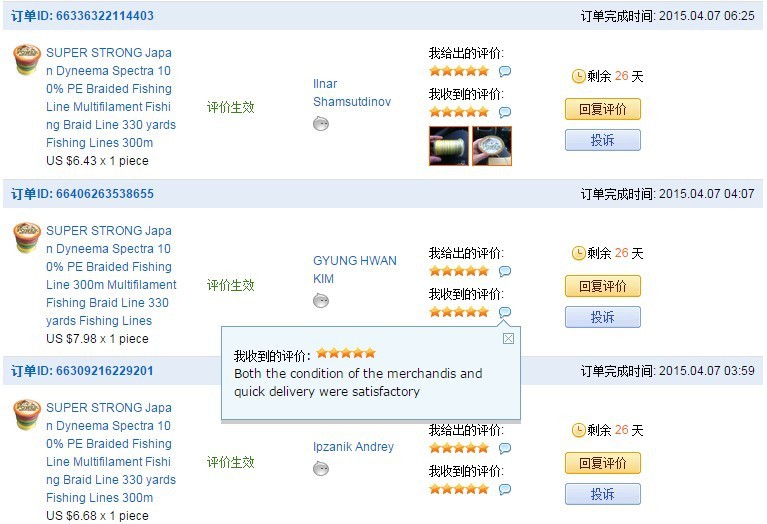This screenshot has width=767, height=524.
Task: Click 投诉 button for order 66309216229201
Action: point(602,494)
